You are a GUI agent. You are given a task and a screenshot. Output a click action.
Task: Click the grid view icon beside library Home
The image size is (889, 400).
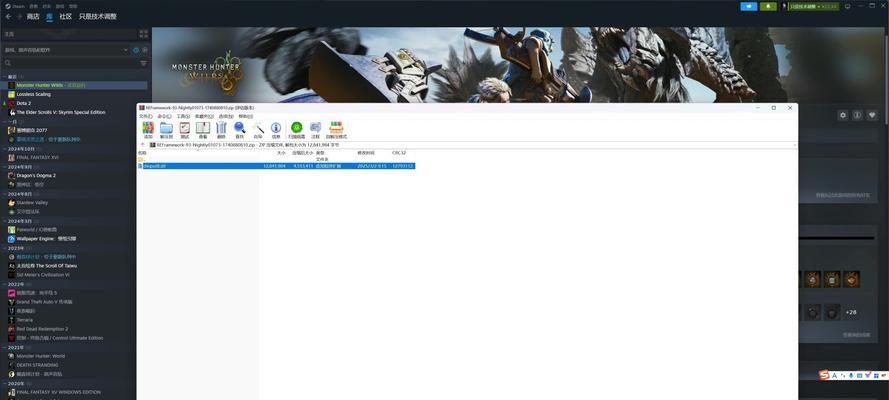coord(143,34)
